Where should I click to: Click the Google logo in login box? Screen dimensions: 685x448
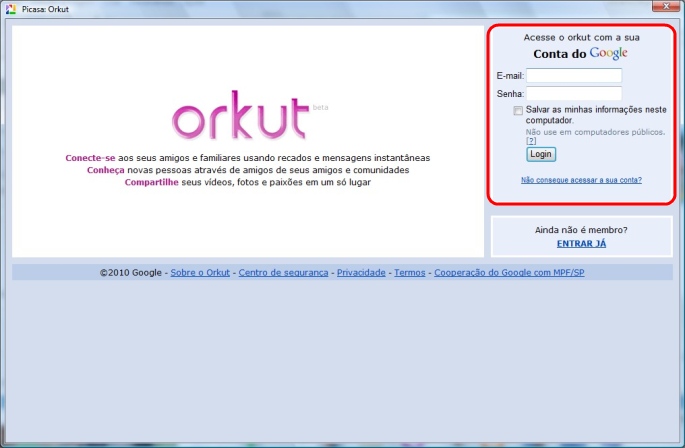click(x=608, y=53)
